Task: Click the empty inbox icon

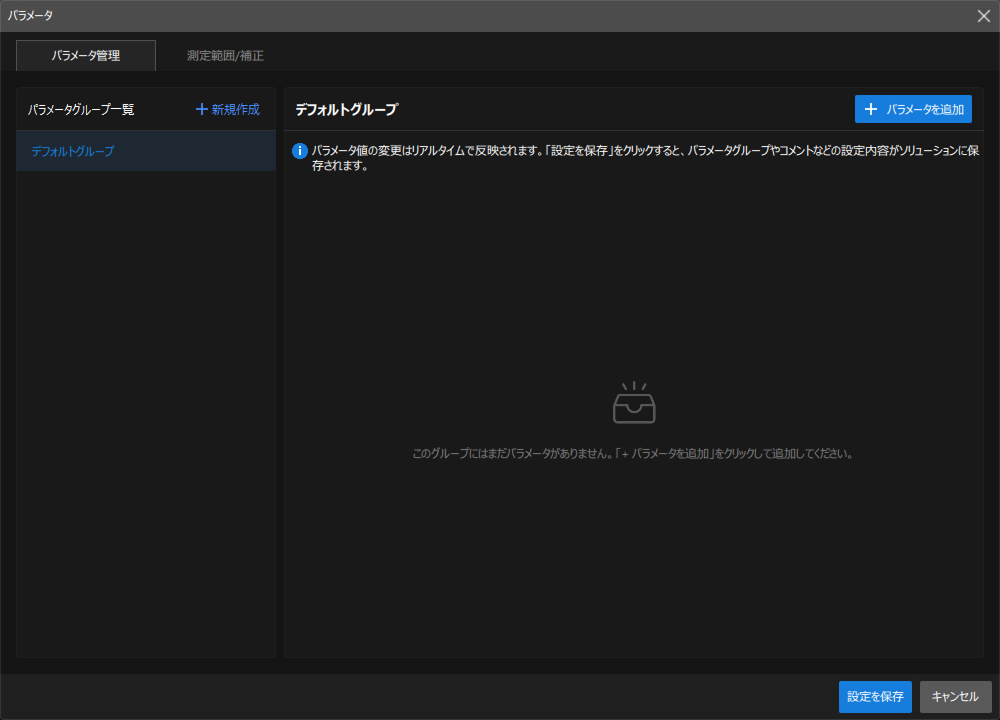Action: click(x=634, y=403)
